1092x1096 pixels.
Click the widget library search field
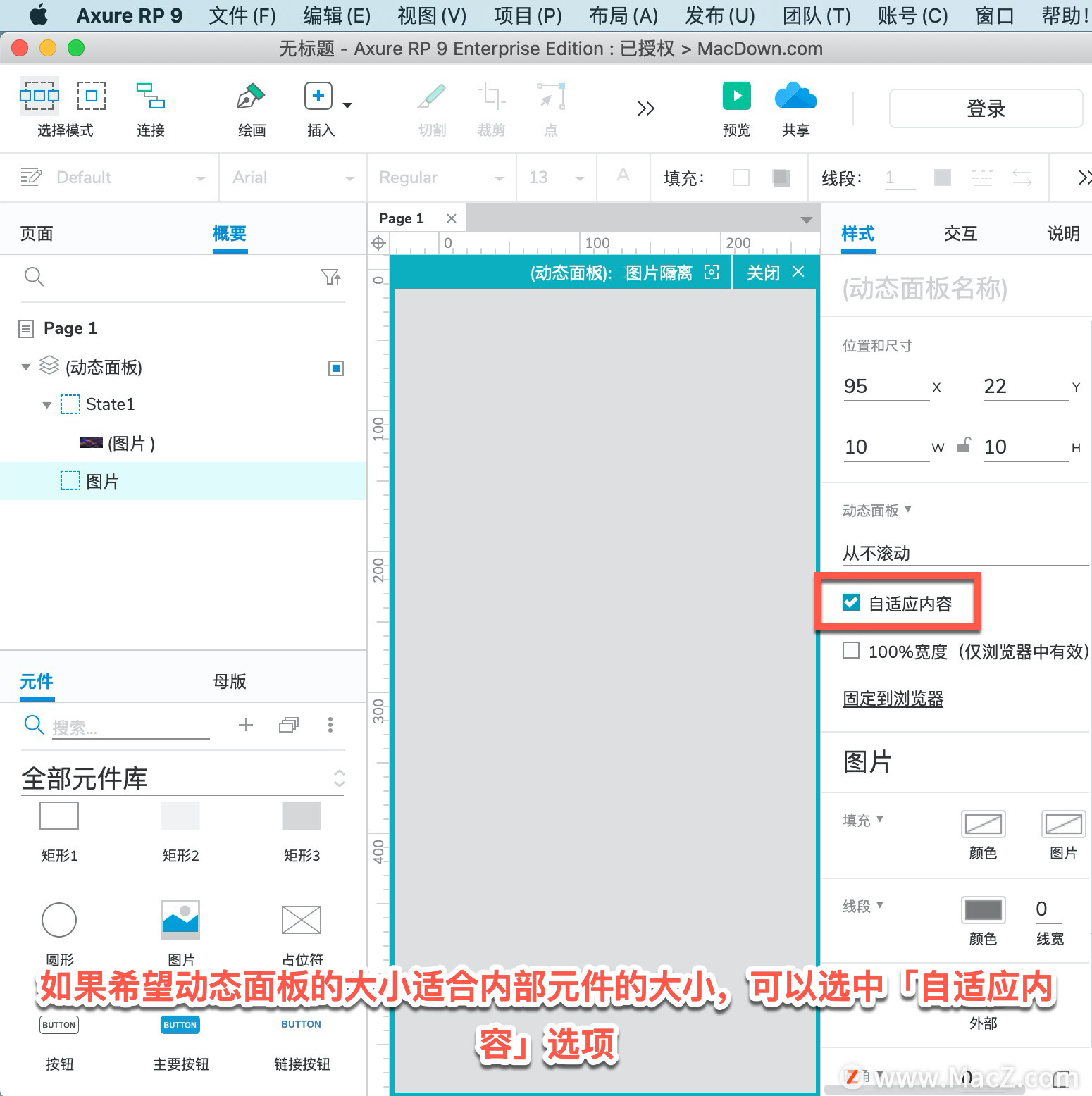(x=130, y=727)
